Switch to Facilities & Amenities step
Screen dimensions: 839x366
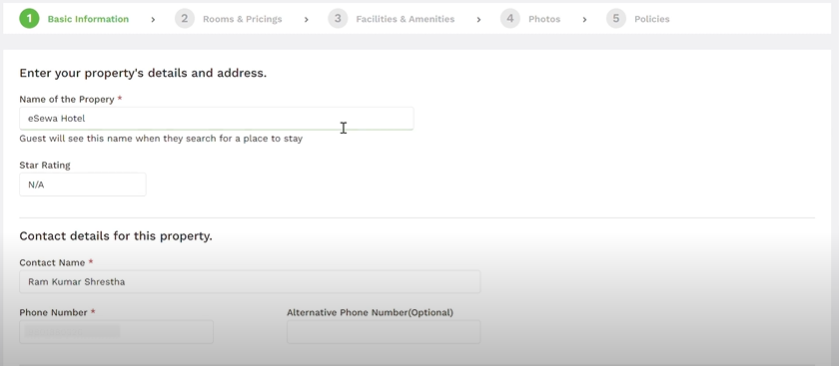405,19
